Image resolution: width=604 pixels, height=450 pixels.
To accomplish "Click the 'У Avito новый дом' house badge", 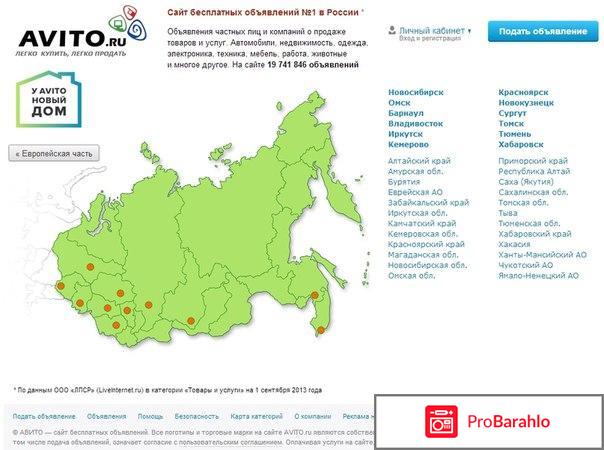I will (48, 101).
